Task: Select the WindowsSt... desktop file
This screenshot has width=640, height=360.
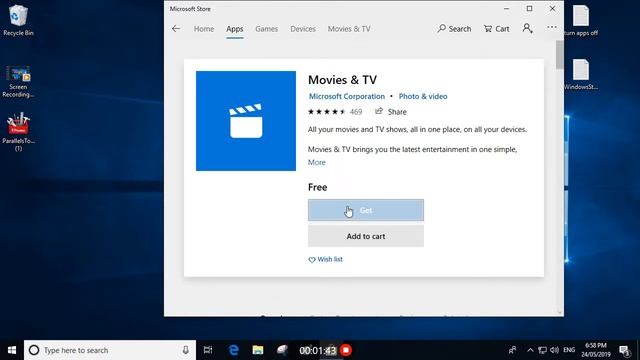Action: click(x=580, y=74)
